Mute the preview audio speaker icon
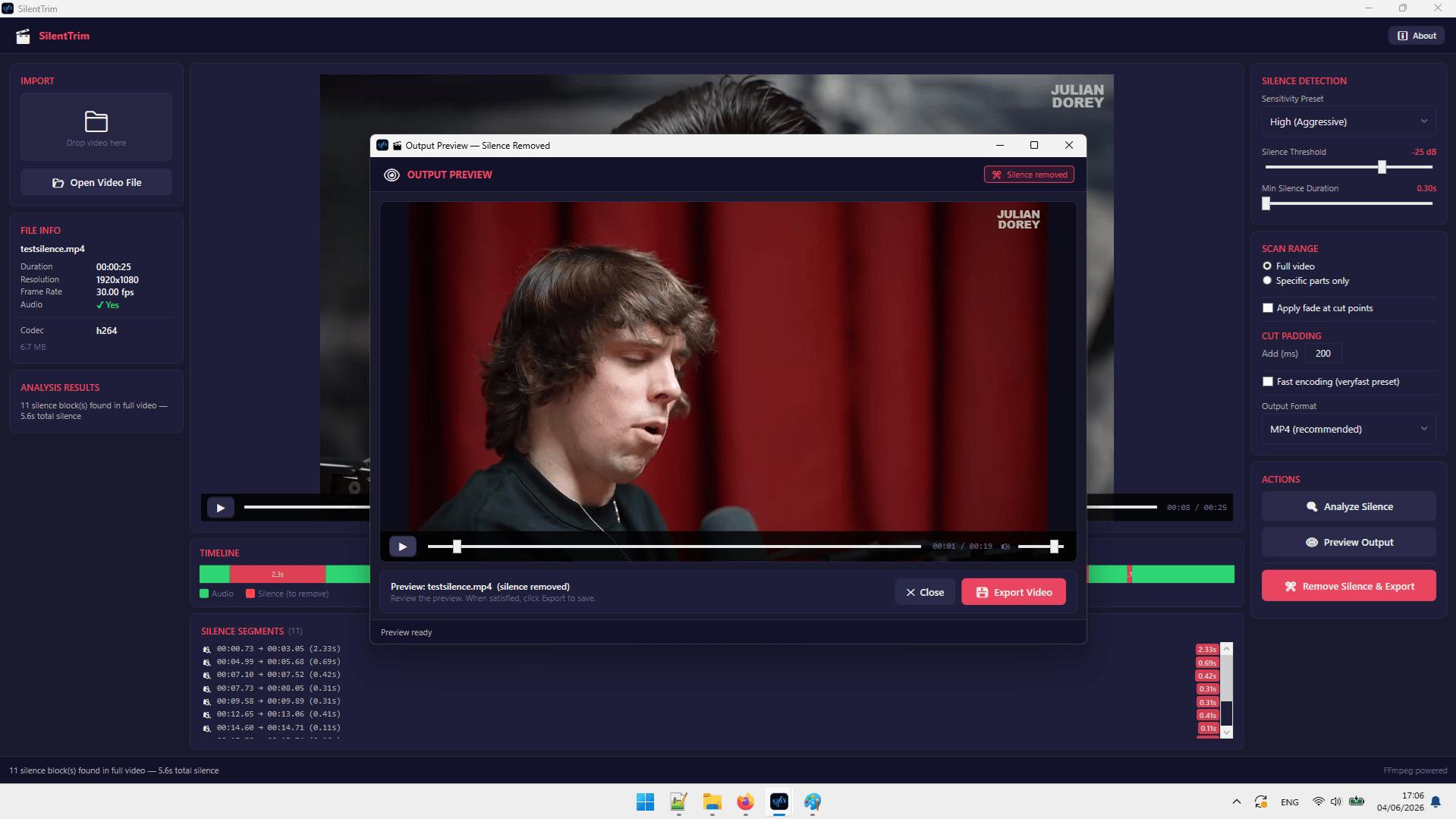The width and height of the screenshot is (1456, 819). tap(1005, 546)
